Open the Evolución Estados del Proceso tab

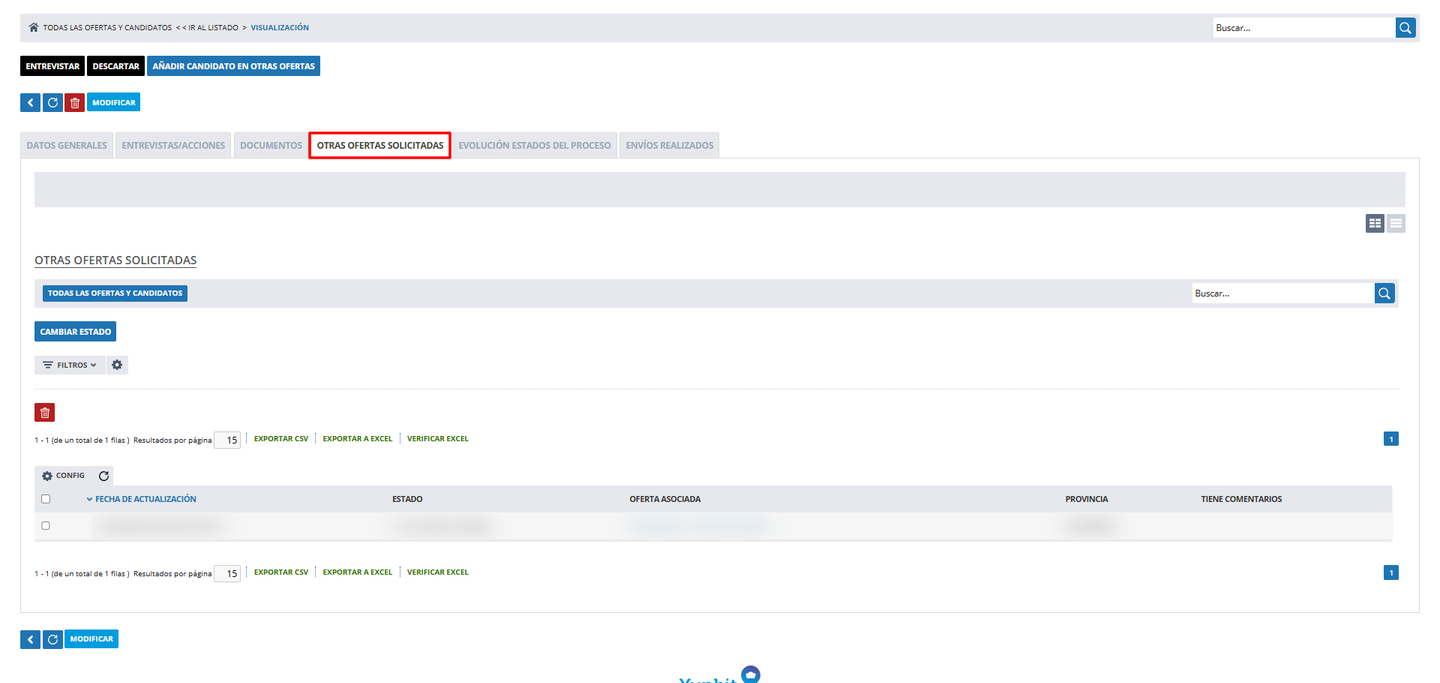click(x=535, y=145)
